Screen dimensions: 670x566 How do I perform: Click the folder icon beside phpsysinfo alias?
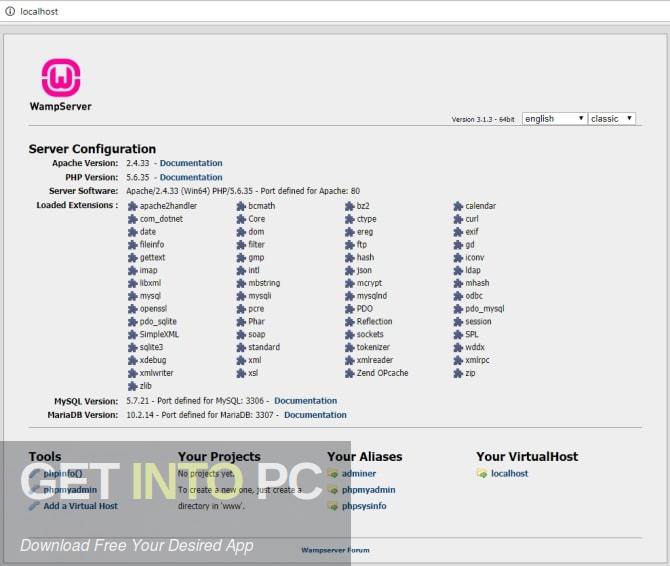point(333,506)
